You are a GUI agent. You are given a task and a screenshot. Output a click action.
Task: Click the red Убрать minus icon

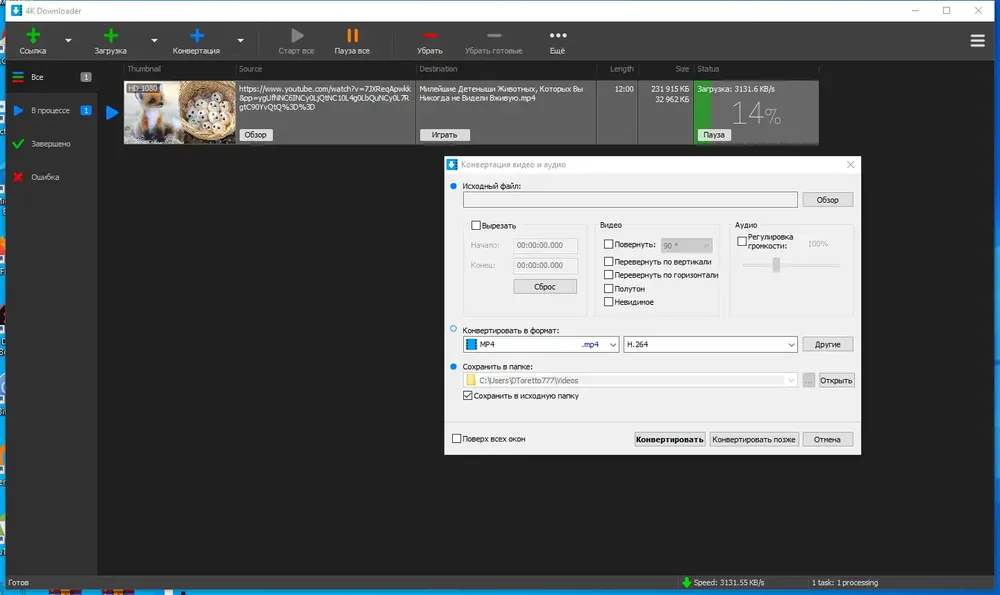[430, 36]
